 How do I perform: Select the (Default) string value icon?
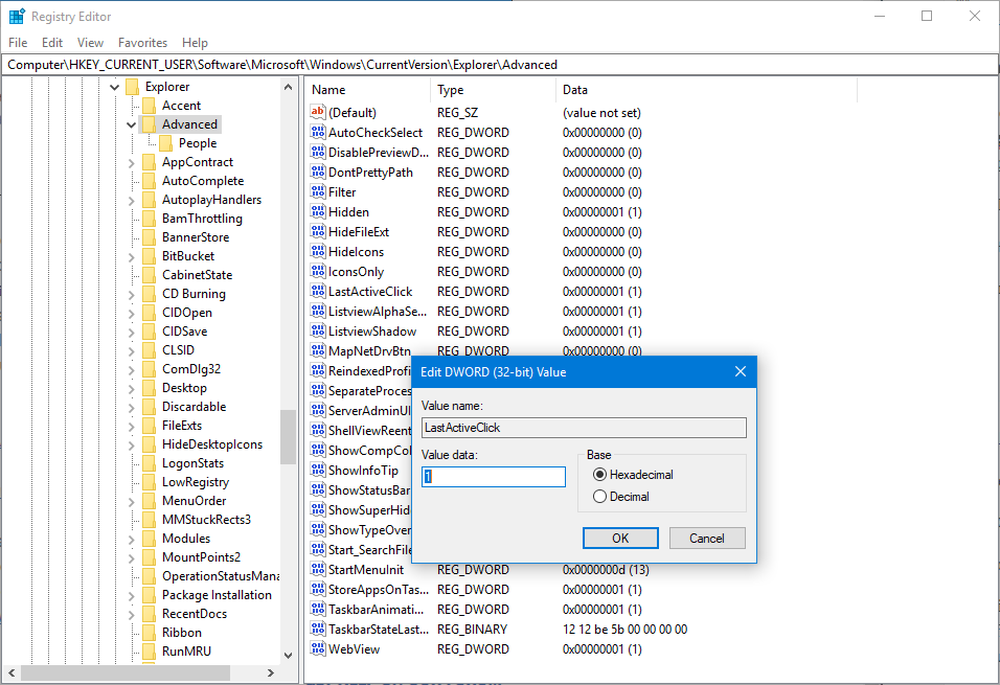(x=318, y=112)
